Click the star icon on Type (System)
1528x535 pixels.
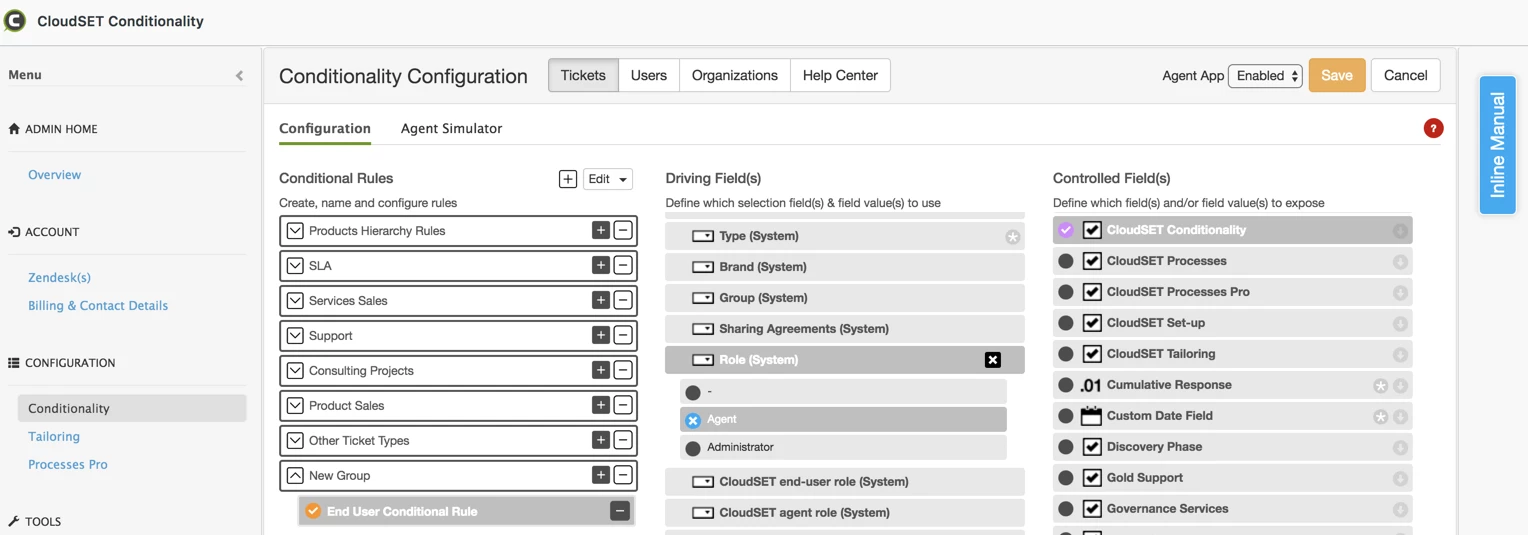1012,237
